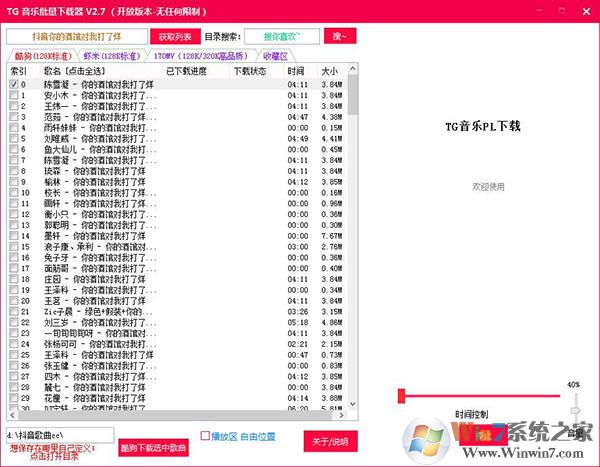
Task: Select song row 4 雨轩妹妹
Action: coord(176,127)
